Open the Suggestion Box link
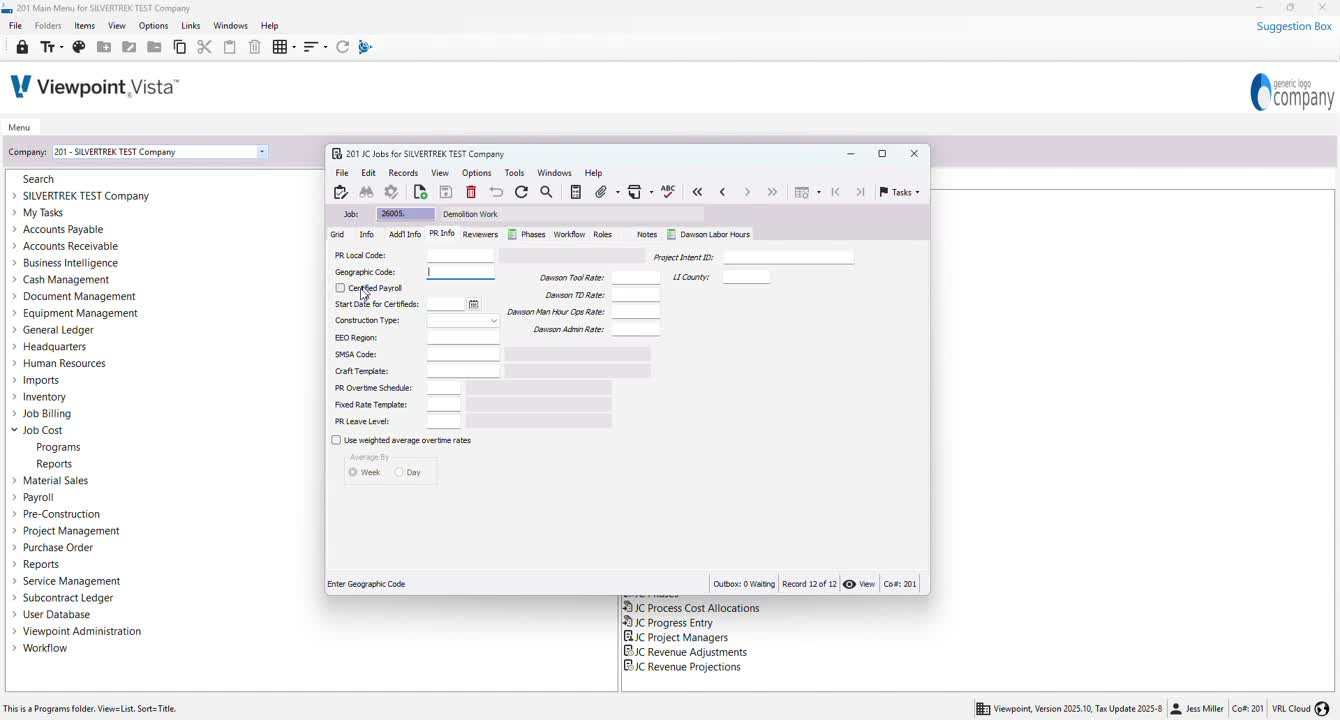The height and width of the screenshot is (720, 1340). point(1294,26)
